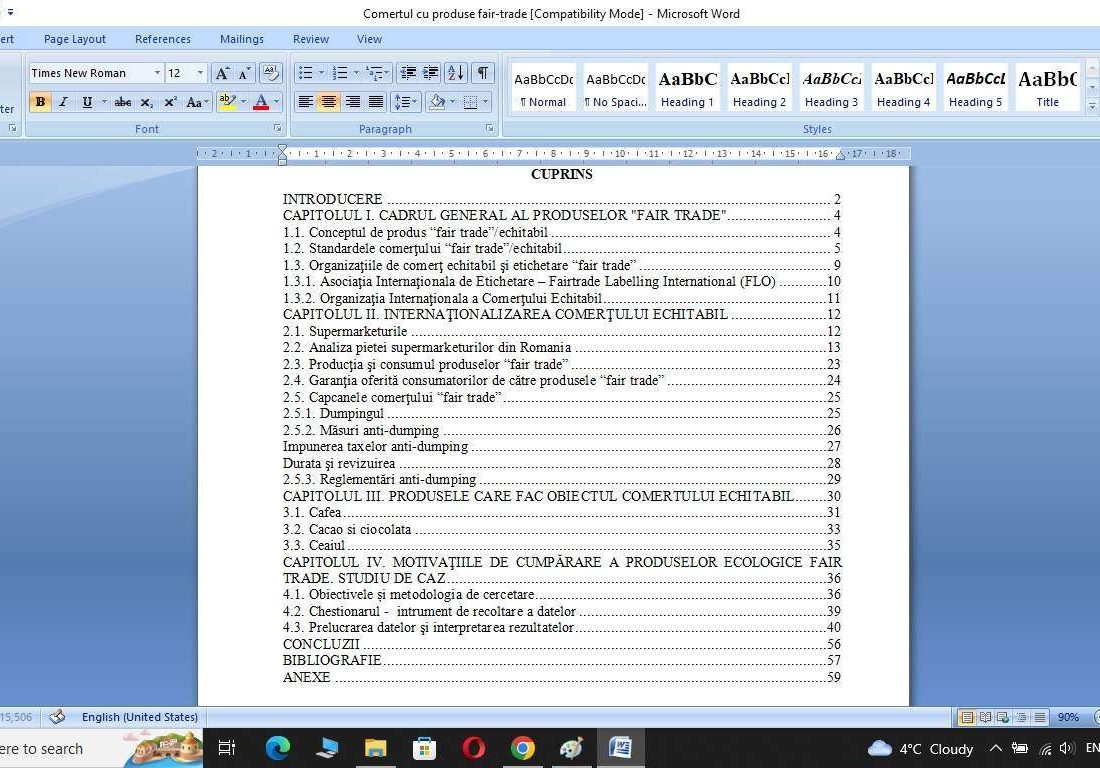Open the Font dialog launcher
This screenshot has width=1100, height=768.
pyautogui.click(x=277, y=129)
